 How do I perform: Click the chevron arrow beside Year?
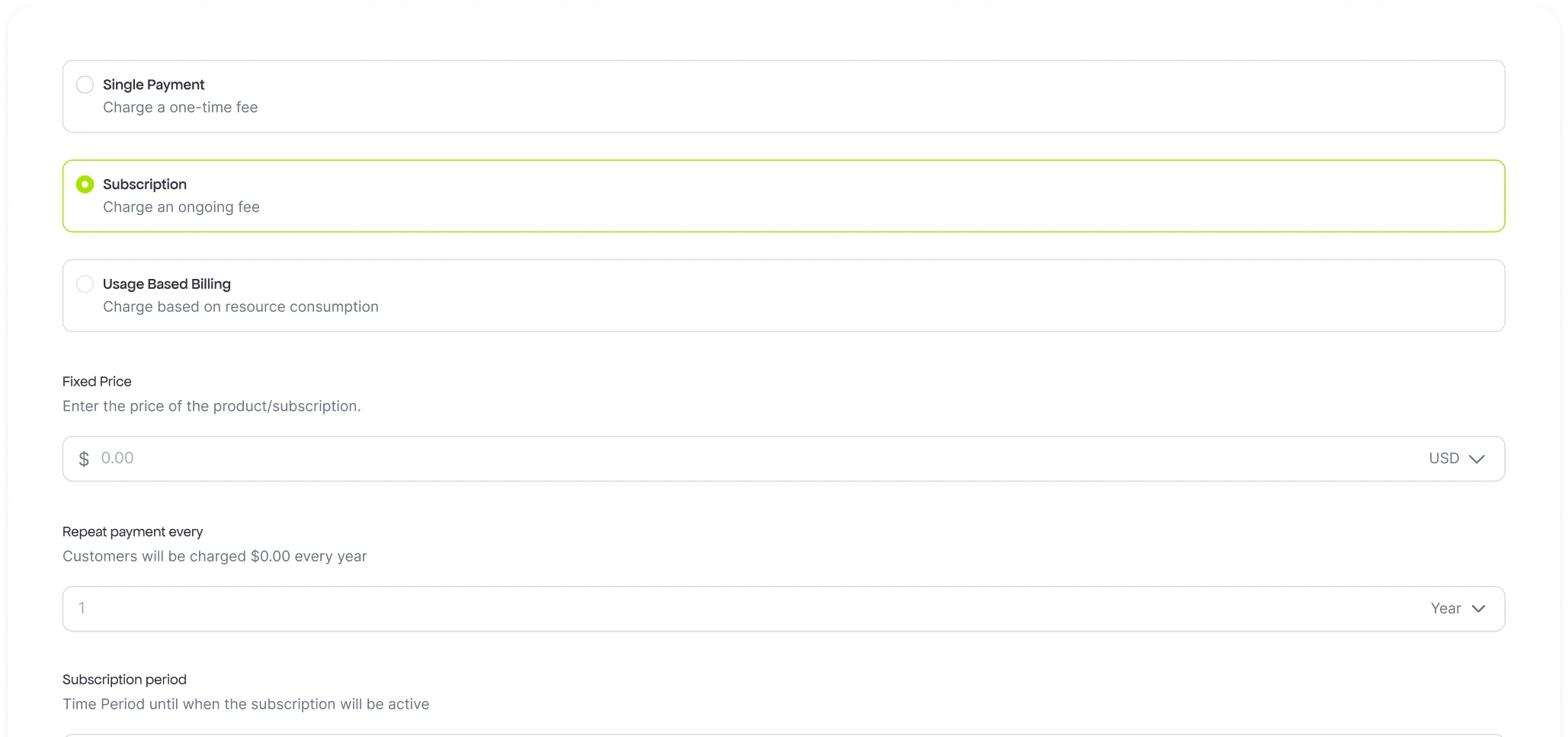click(x=1478, y=609)
